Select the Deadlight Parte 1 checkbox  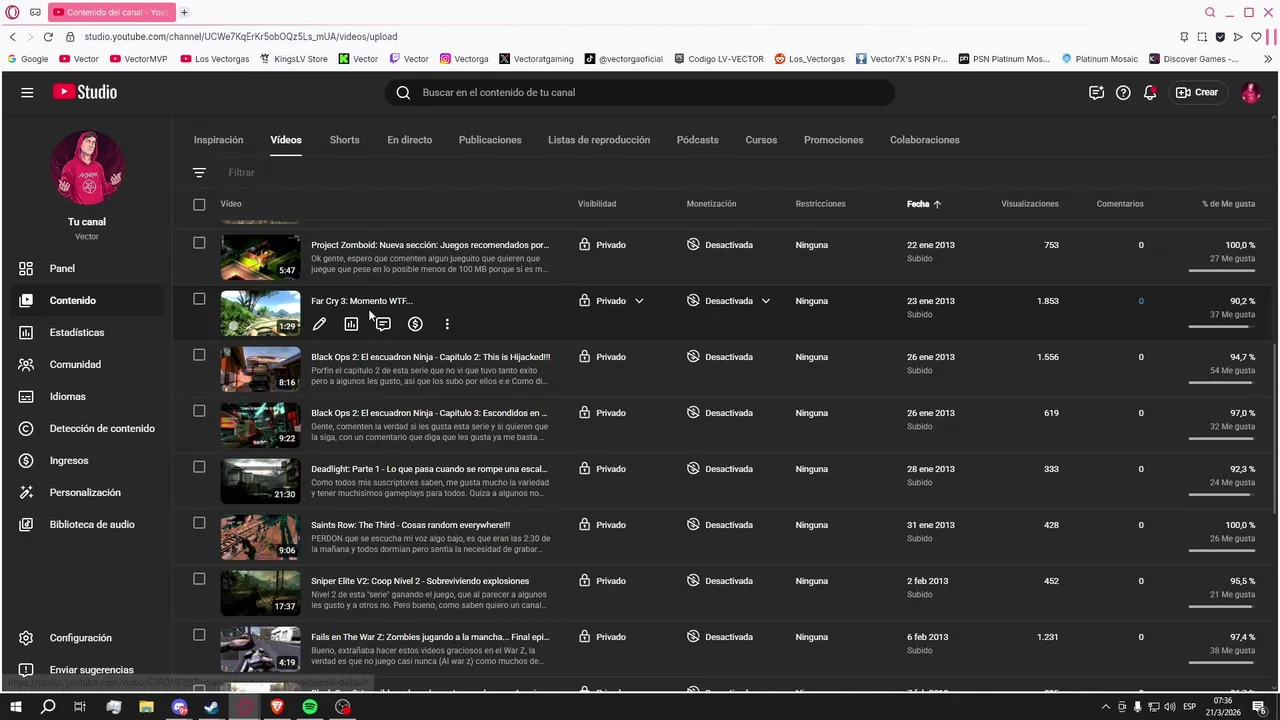click(x=199, y=467)
